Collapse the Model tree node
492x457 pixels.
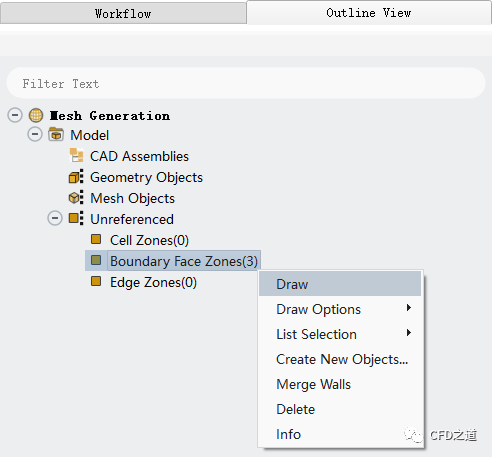tap(35, 134)
